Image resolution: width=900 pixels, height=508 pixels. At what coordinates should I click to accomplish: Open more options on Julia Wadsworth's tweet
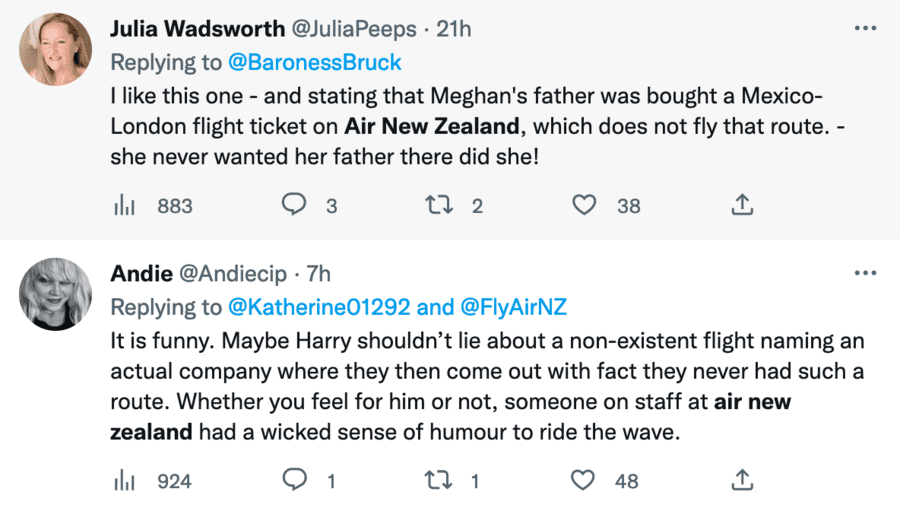pos(865,28)
